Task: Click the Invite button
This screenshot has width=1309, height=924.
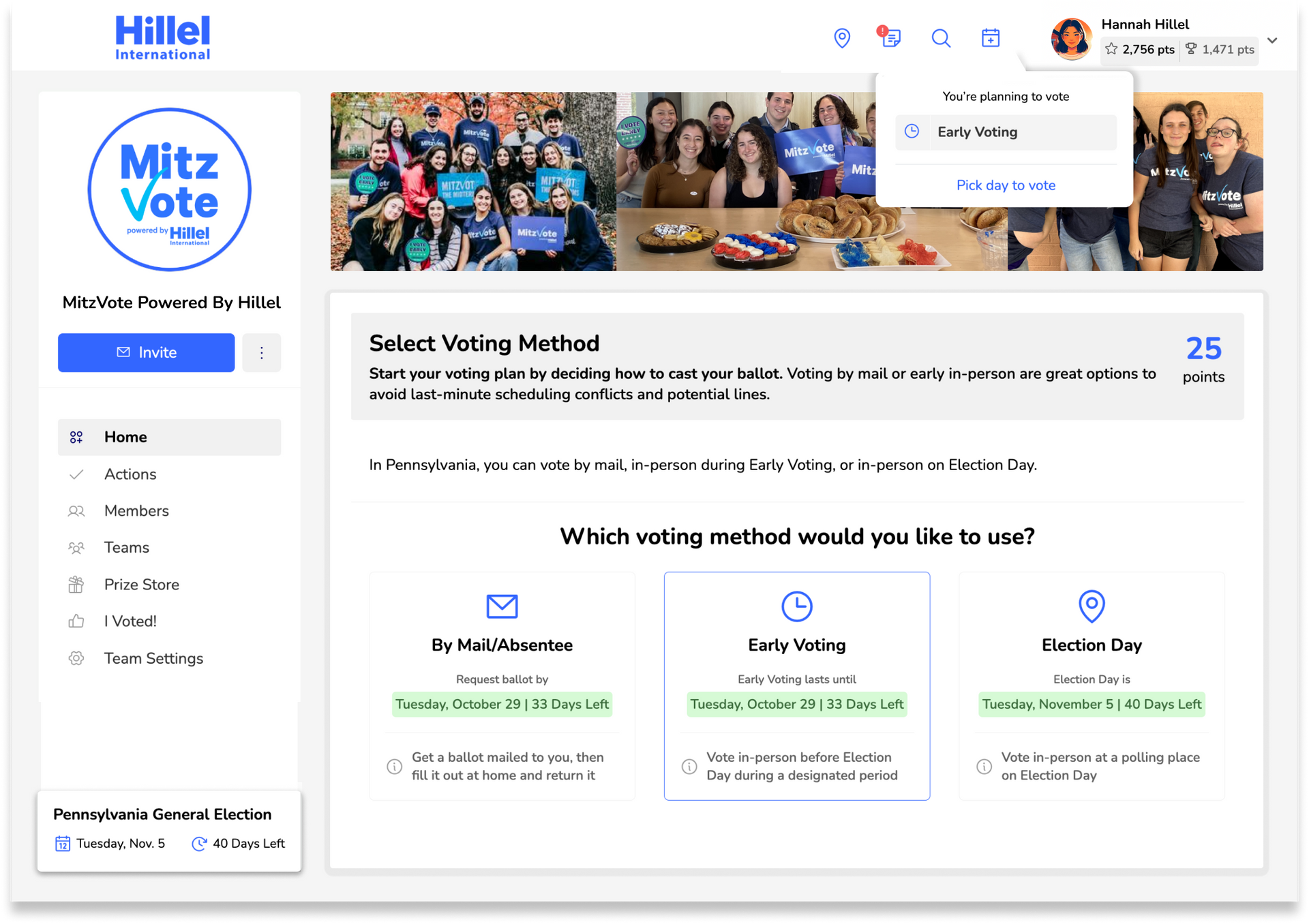Action: [146, 352]
